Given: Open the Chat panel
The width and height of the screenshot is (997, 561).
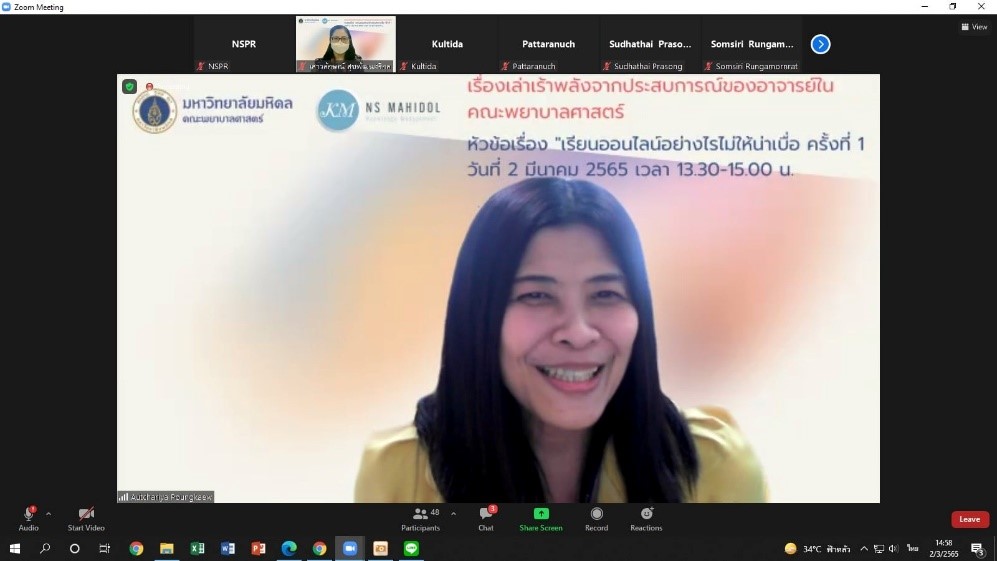Looking at the screenshot, I should (x=486, y=518).
